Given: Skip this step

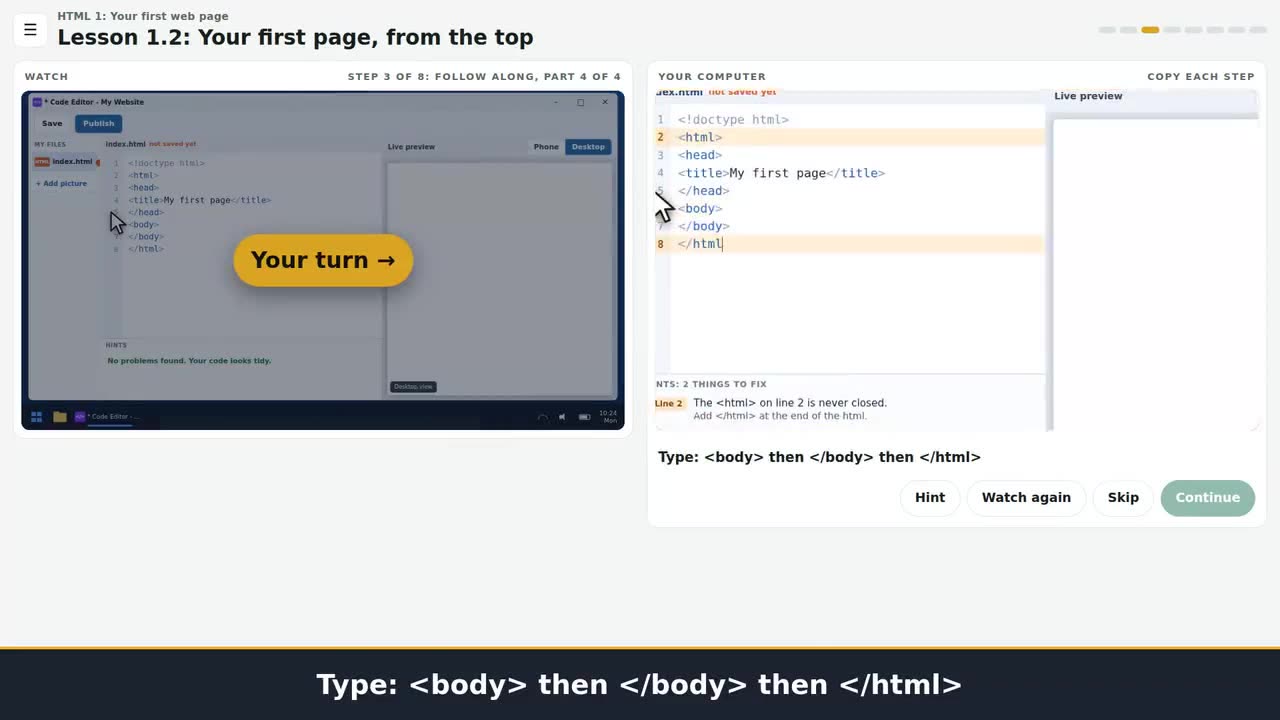Looking at the screenshot, I should [x=1123, y=497].
